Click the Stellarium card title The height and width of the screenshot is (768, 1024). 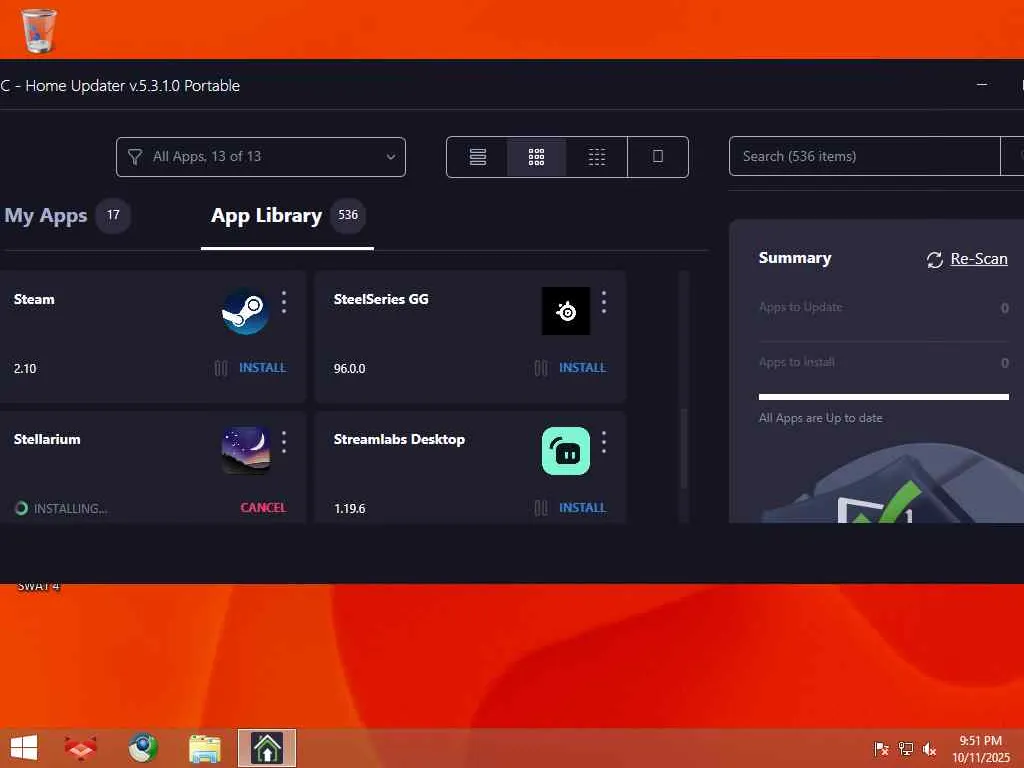(47, 439)
